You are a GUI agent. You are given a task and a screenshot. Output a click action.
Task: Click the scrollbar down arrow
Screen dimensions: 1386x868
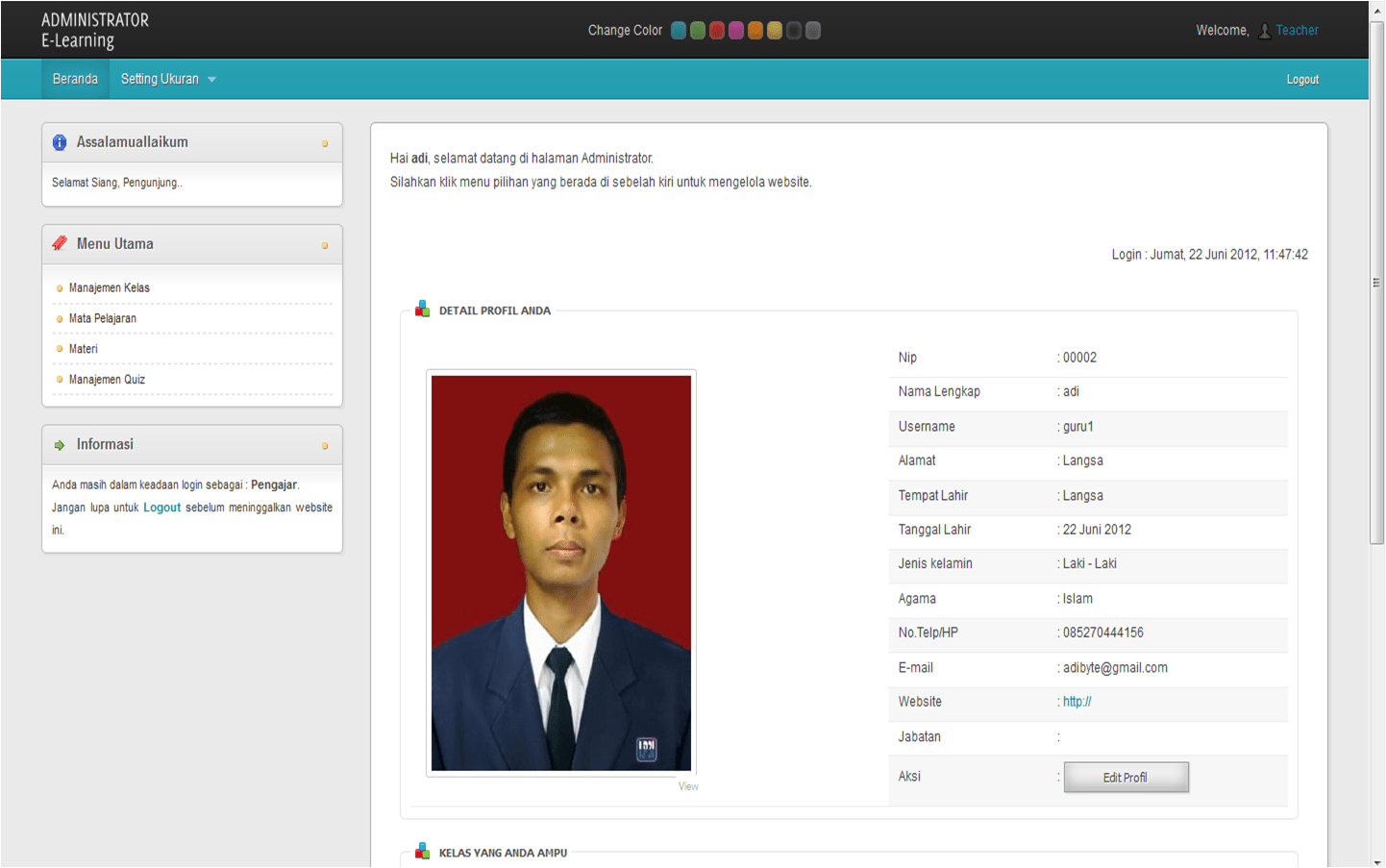[x=1377, y=861]
